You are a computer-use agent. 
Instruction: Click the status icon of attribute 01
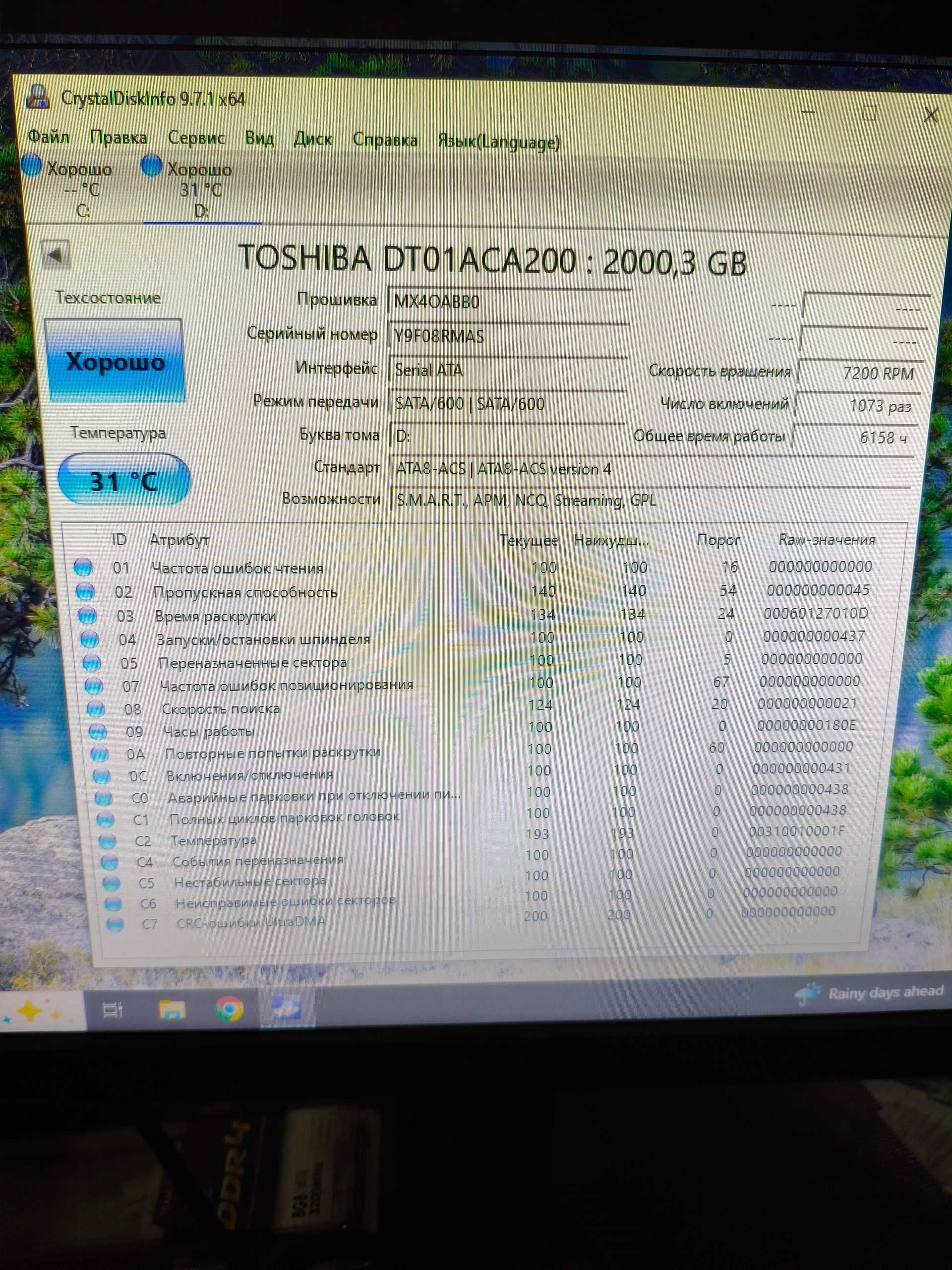click(x=83, y=567)
